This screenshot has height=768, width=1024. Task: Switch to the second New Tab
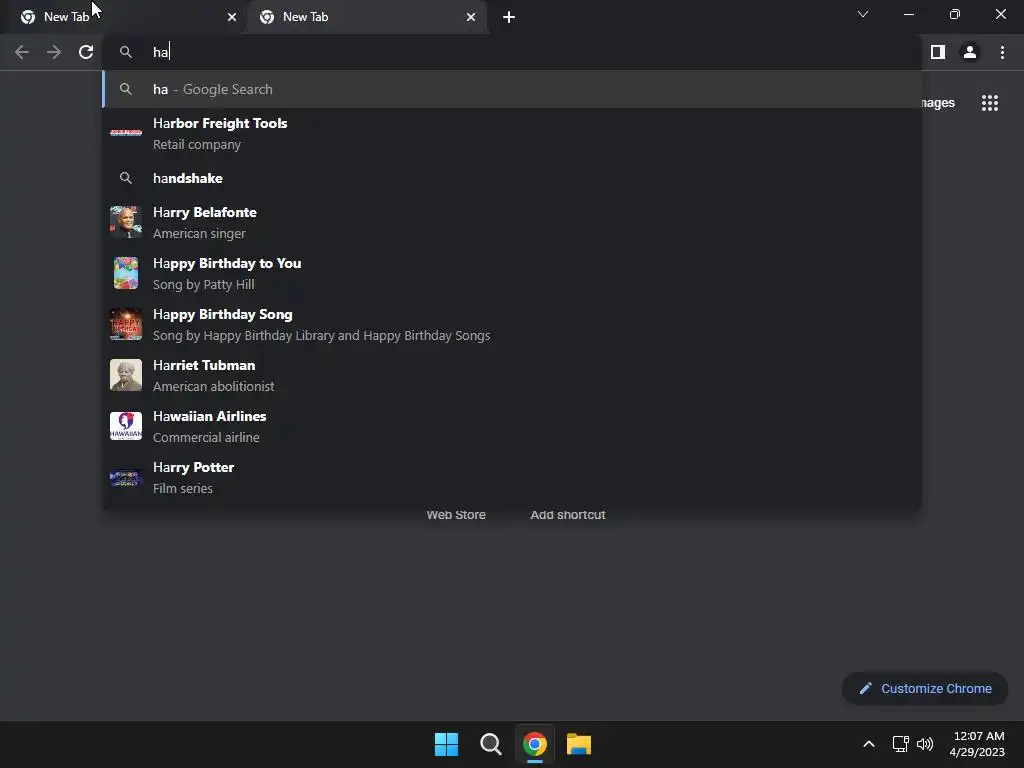click(x=368, y=17)
